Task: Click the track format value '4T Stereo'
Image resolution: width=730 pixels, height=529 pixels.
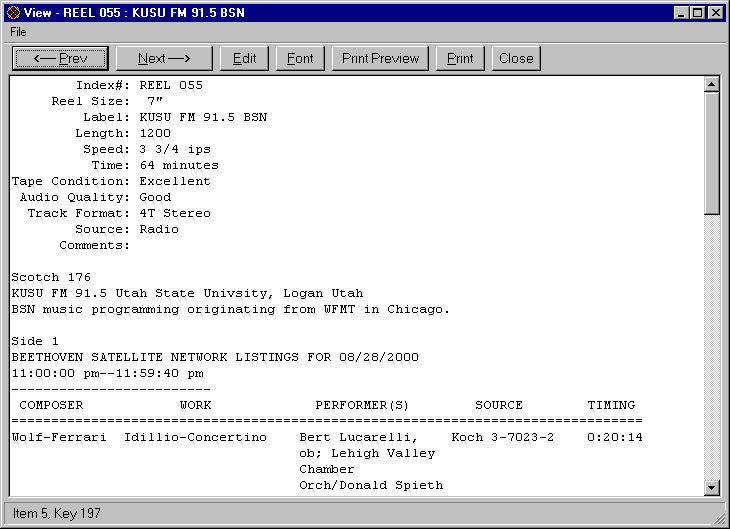Action: click(x=175, y=213)
